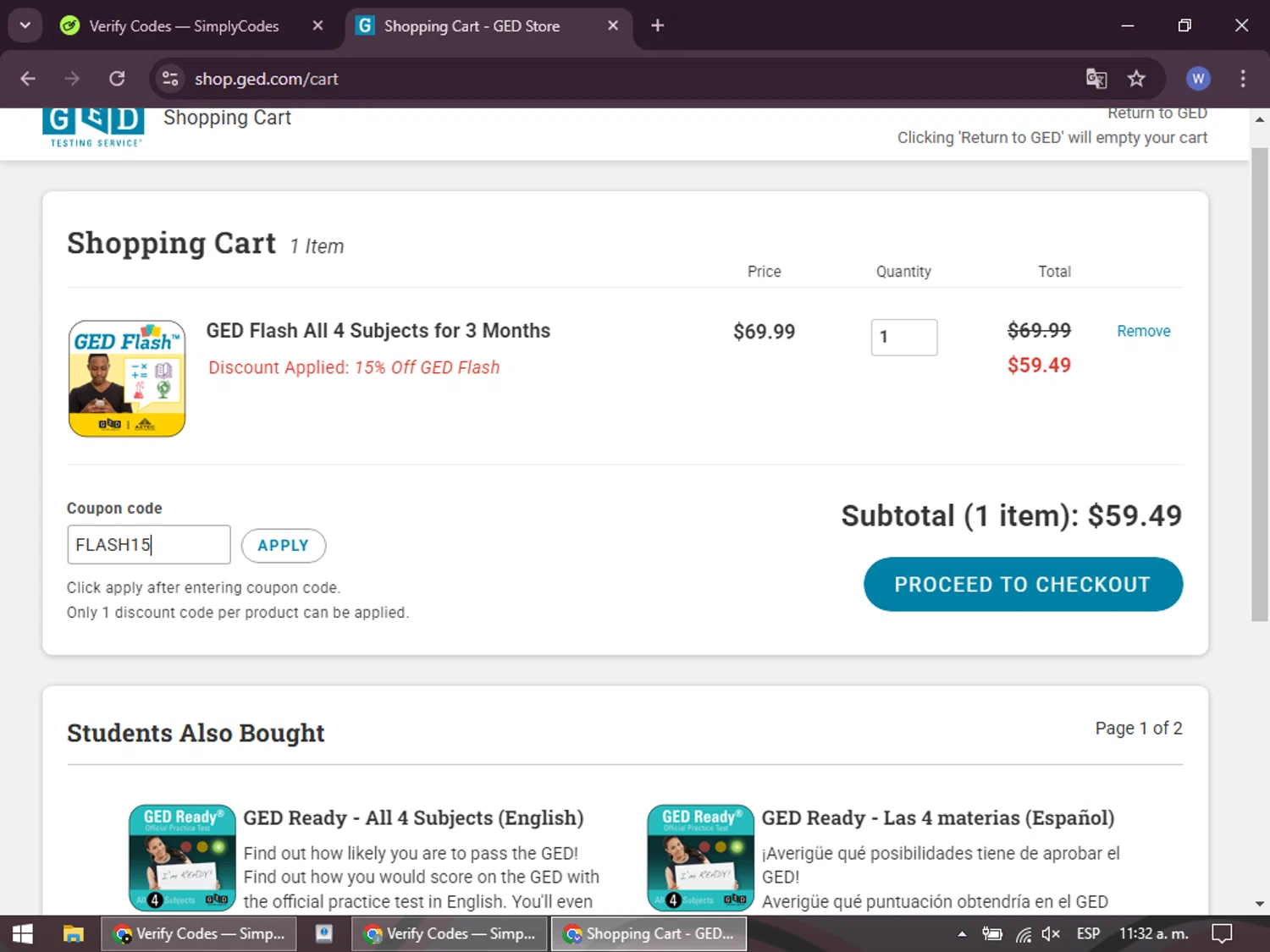Image resolution: width=1270 pixels, height=952 pixels.
Task: Open the site information icon in address bar
Action: (x=170, y=79)
